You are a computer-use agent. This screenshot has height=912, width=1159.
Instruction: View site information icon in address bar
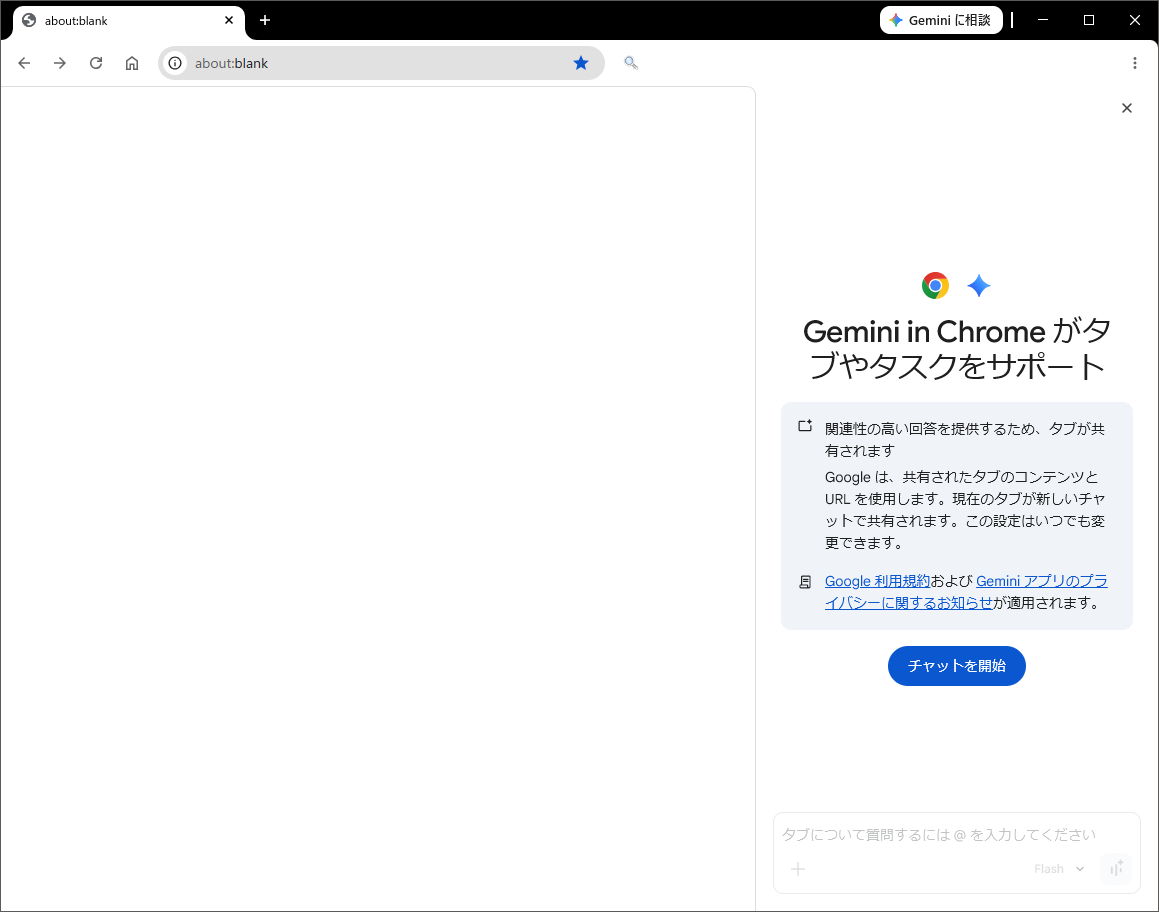(175, 64)
